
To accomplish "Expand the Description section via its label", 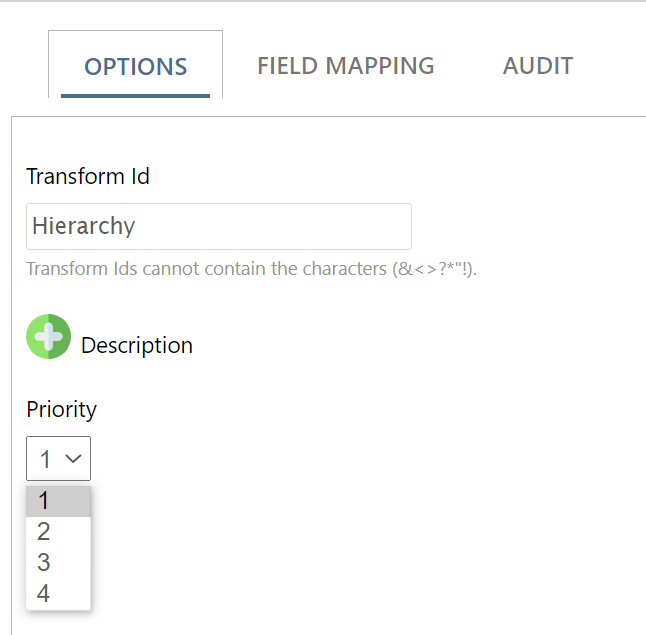I will point(137,345).
